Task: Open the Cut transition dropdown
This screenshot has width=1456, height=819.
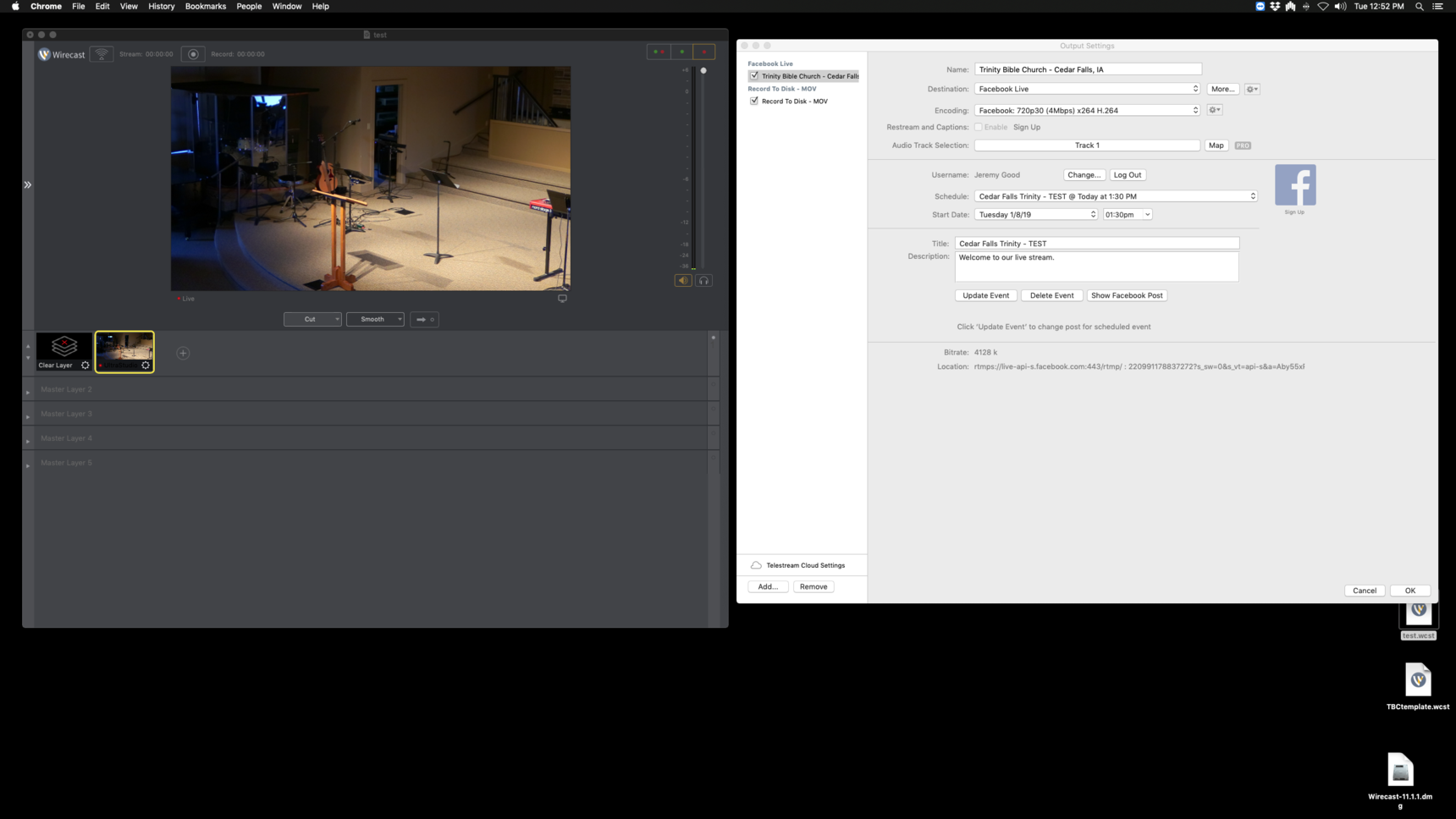Action: pos(312,320)
